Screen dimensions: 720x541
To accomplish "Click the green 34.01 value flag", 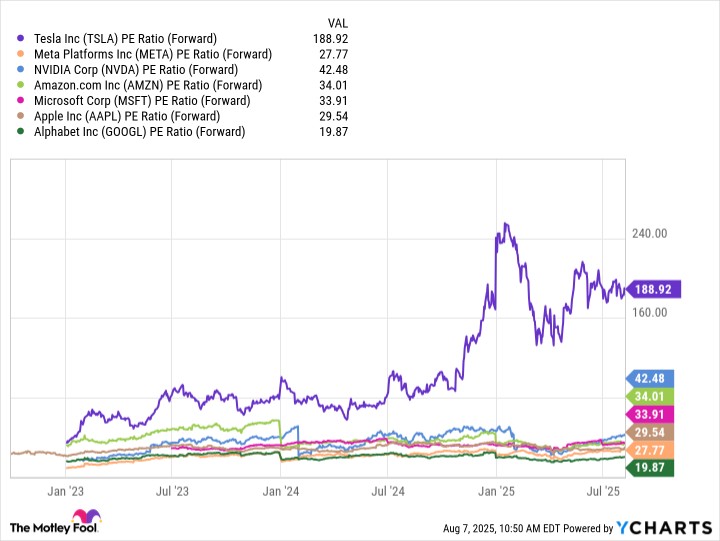I will point(650,396).
